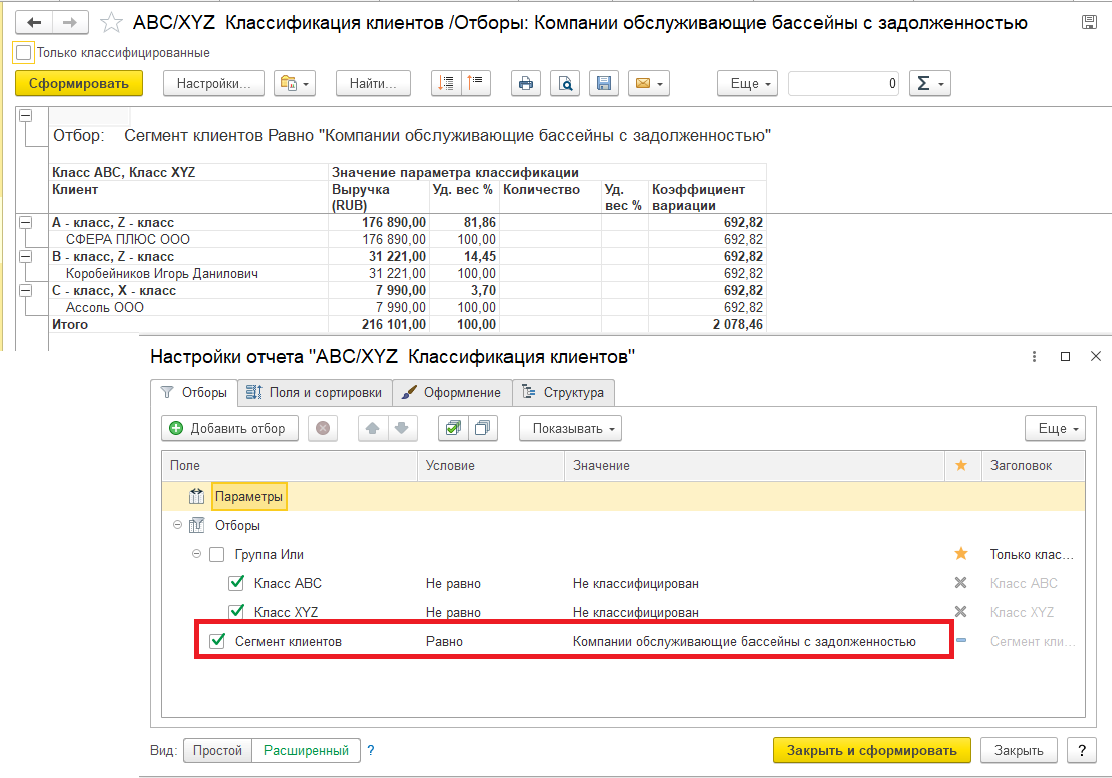
Task: Click the print report icon
Action: [526, 84]
